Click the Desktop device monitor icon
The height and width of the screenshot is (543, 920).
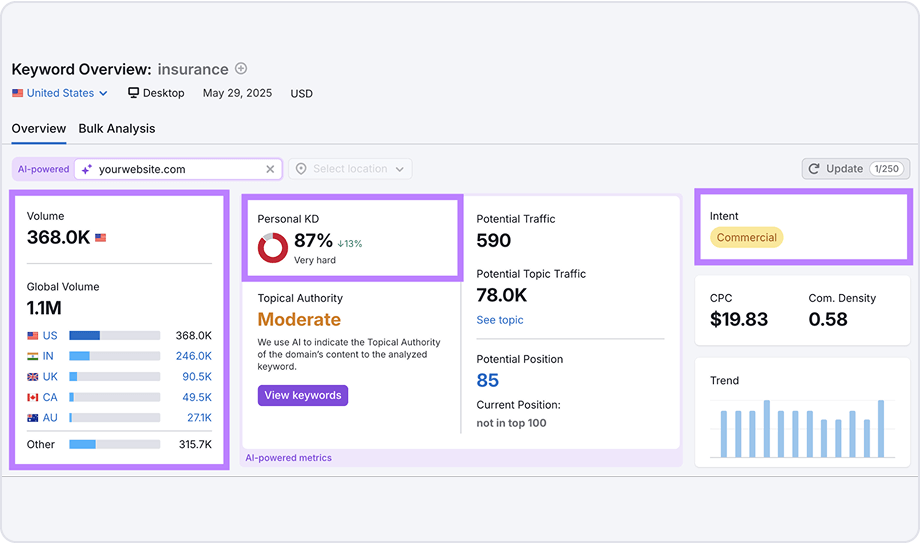click(x=134, y=93)
